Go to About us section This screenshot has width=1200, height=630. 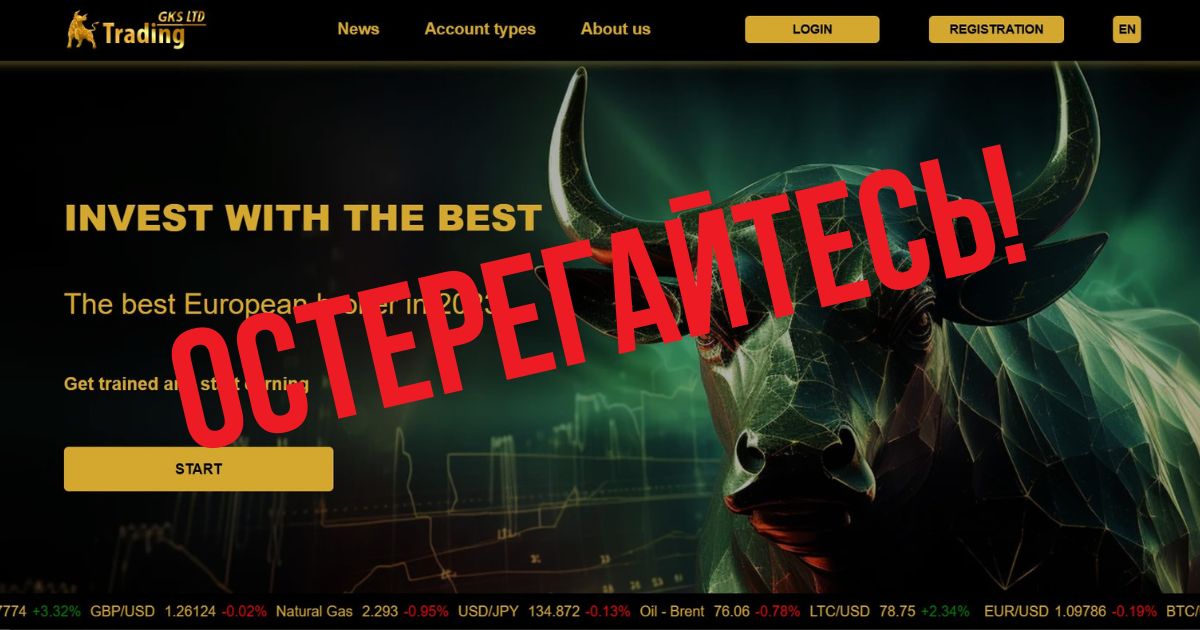click(x=615, y=29)
